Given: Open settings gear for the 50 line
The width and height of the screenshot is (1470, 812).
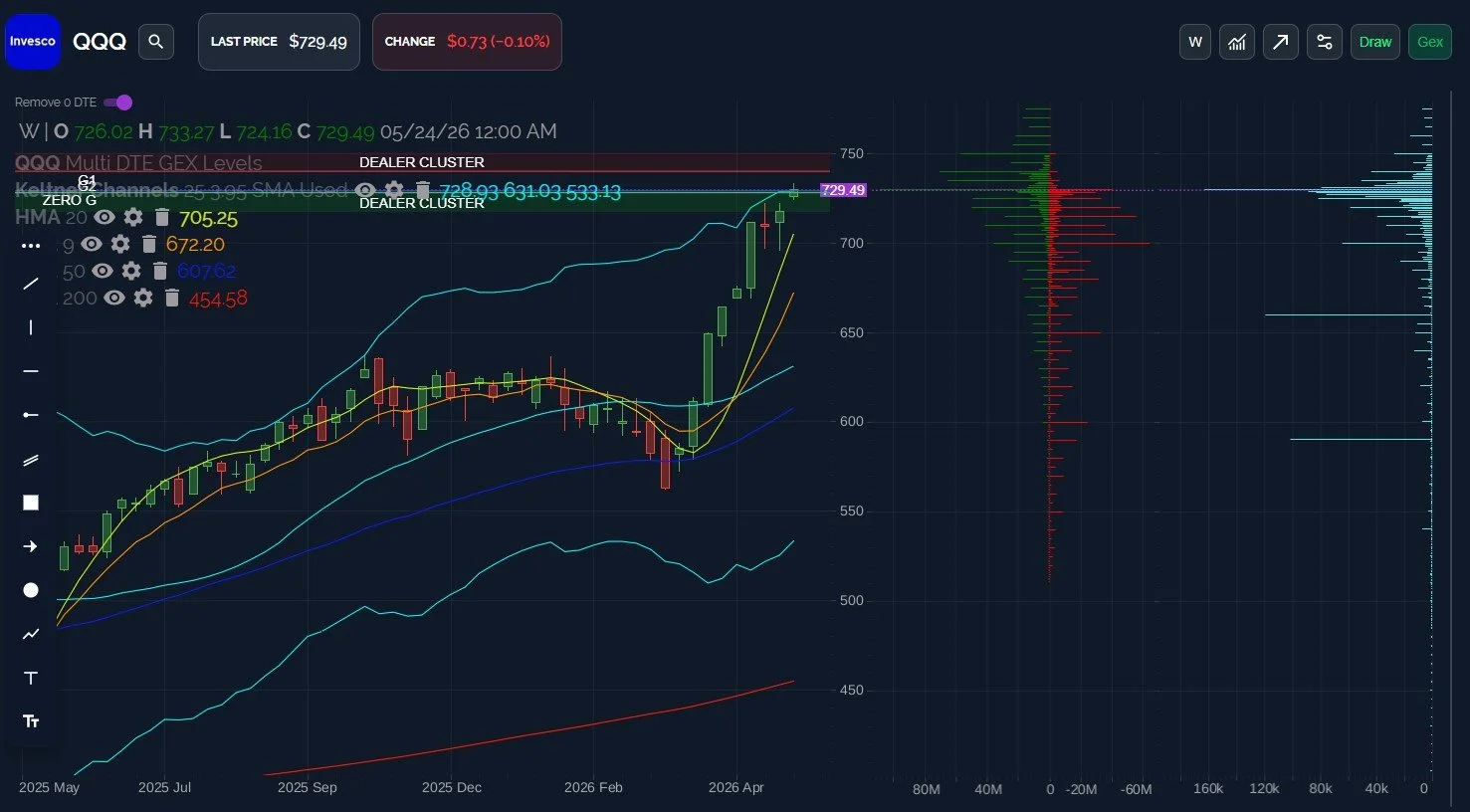Looking at the screenshot, I should 131,271.
